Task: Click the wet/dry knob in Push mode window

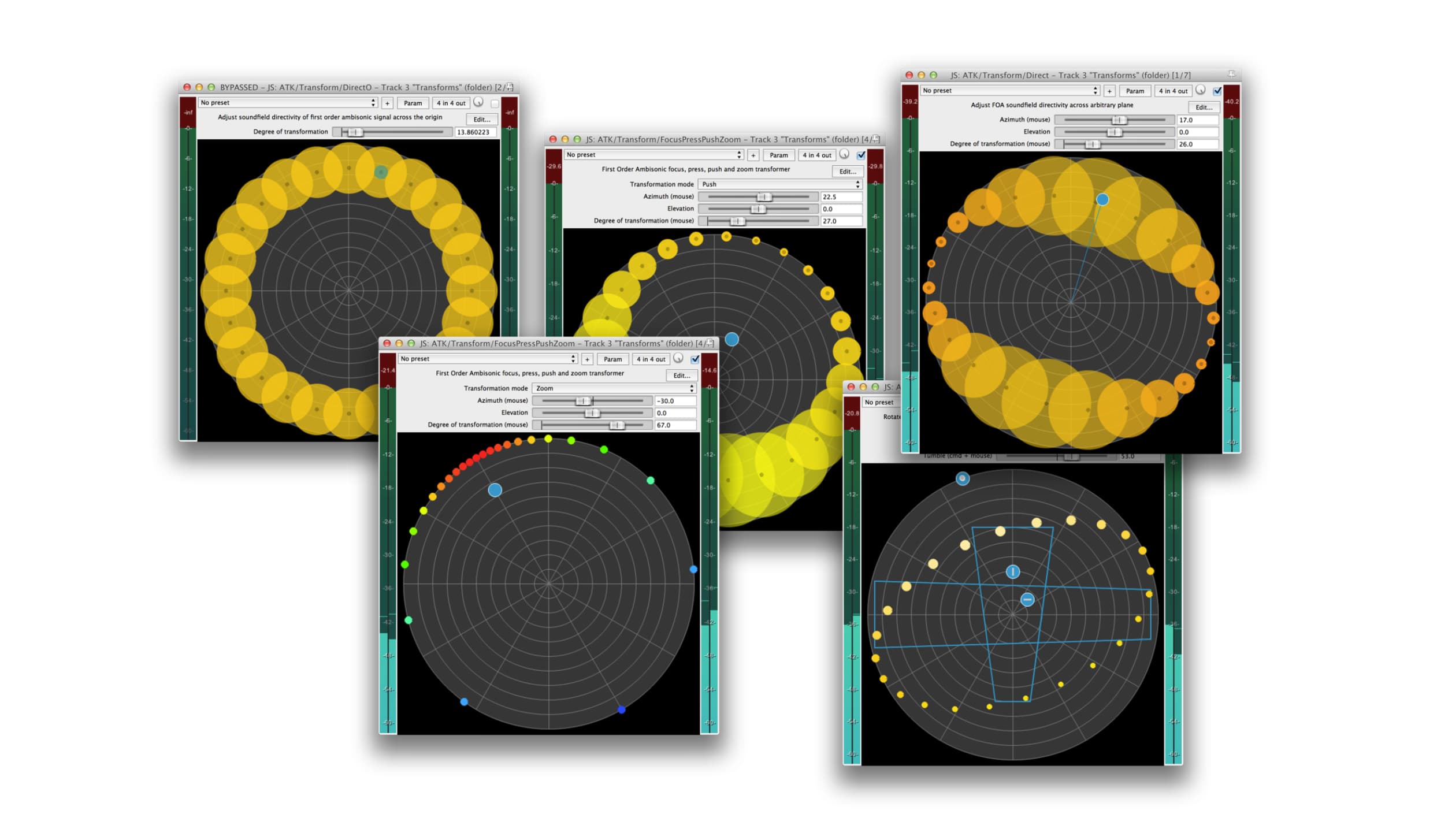Action: pos(844,154)
